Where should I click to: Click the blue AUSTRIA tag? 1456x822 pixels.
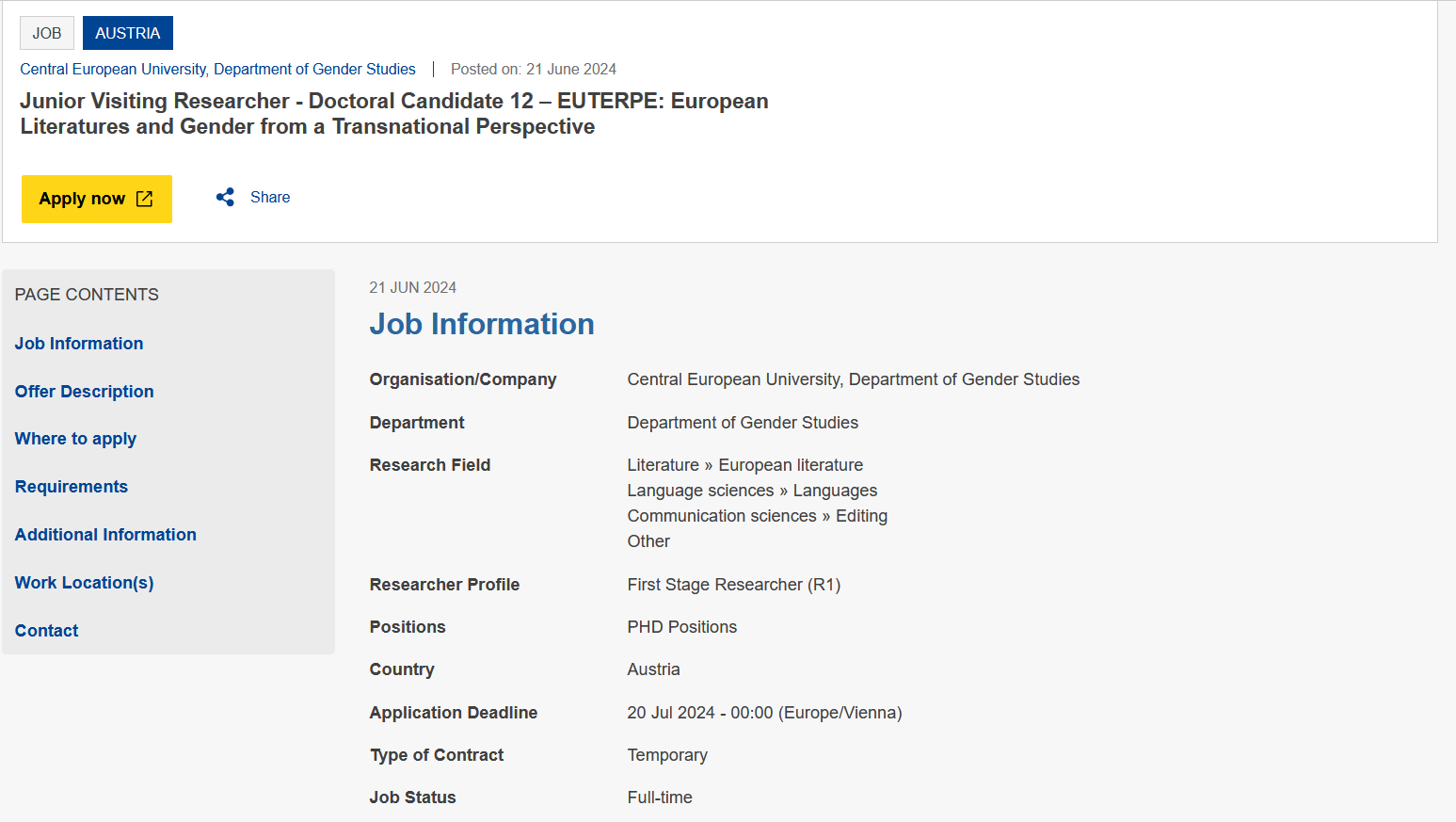click(x=128, y=33)
